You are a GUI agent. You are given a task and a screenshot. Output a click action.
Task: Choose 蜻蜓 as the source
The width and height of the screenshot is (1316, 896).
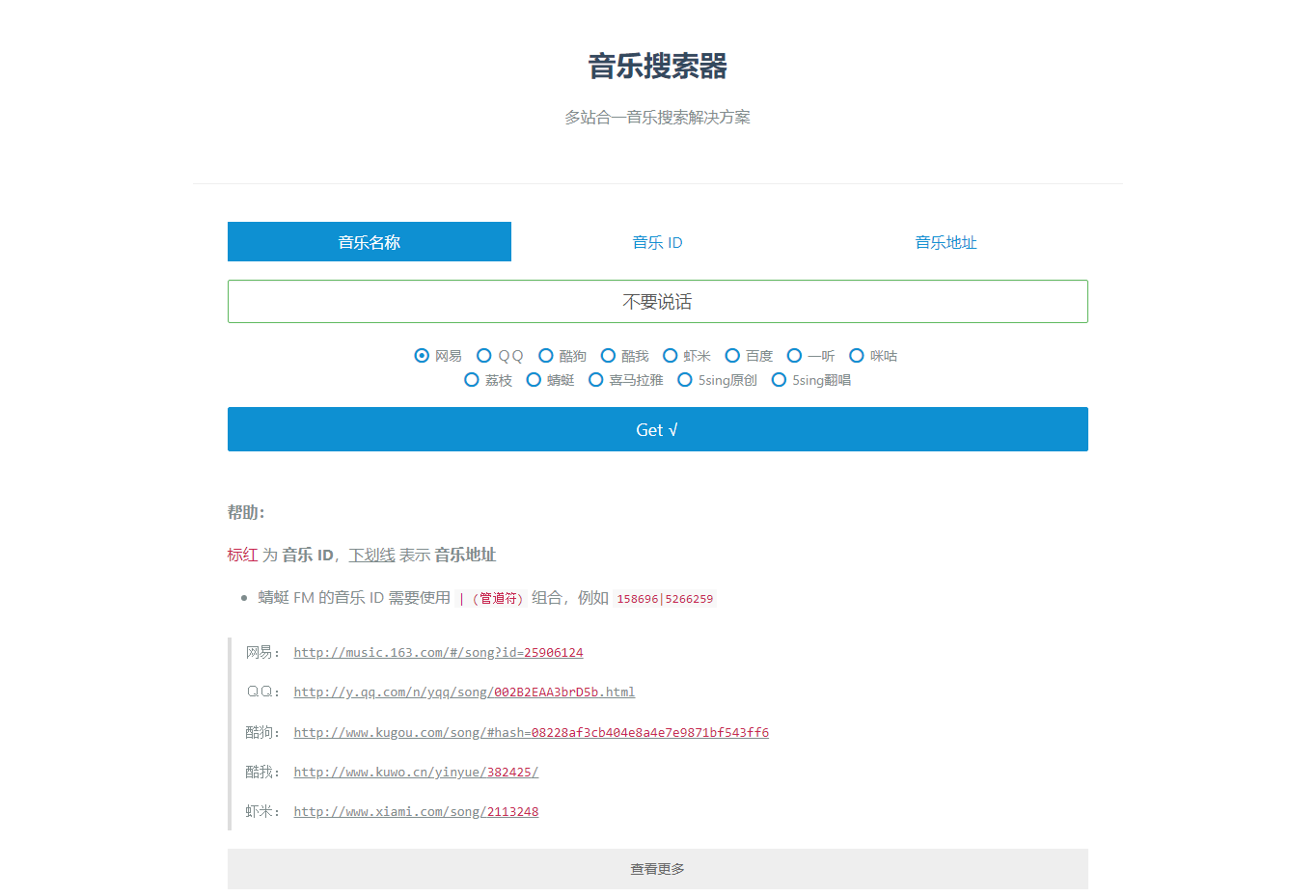point(534,380)
